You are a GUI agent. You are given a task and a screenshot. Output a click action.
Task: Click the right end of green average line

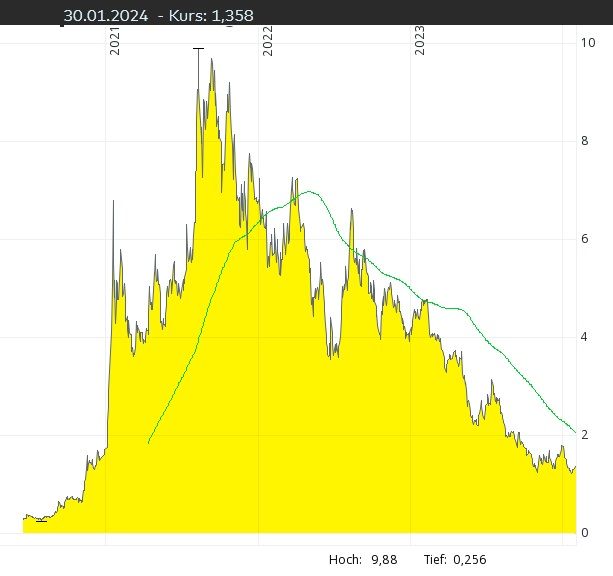(x=575, y=432)
